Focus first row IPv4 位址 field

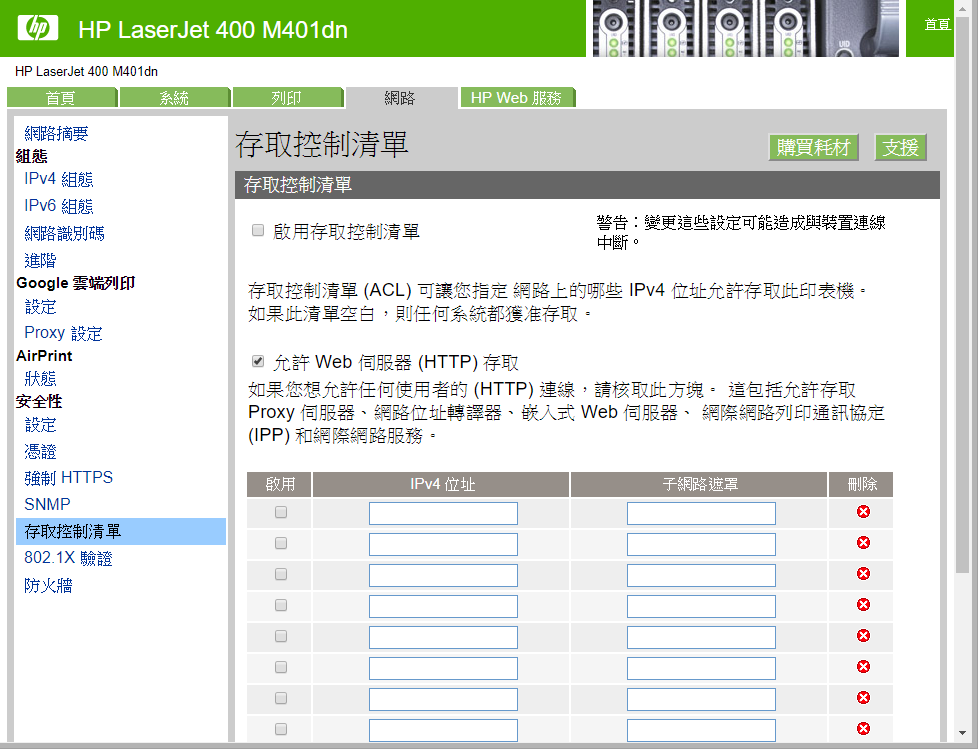pos(443,513)
